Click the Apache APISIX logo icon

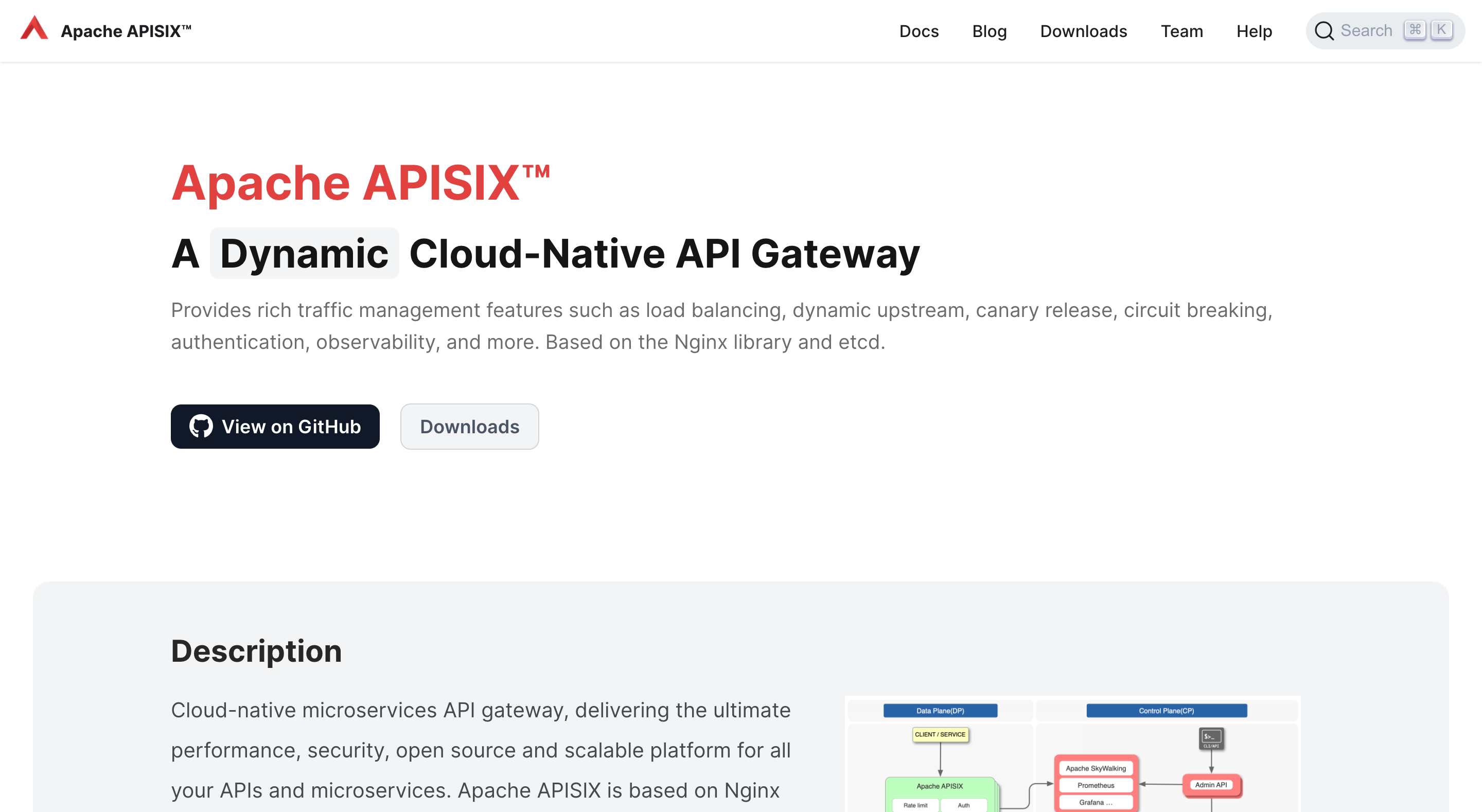pyautogui.click(x=34, y=28)
